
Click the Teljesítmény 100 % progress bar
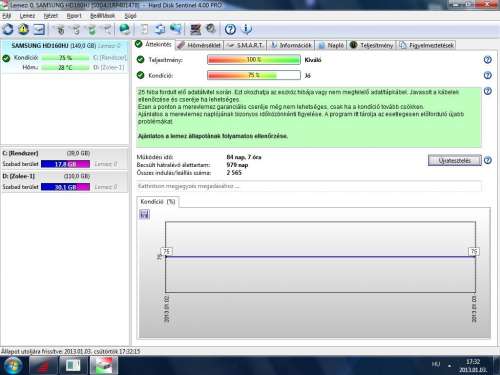pyautogui.click(x=254, y=60)
